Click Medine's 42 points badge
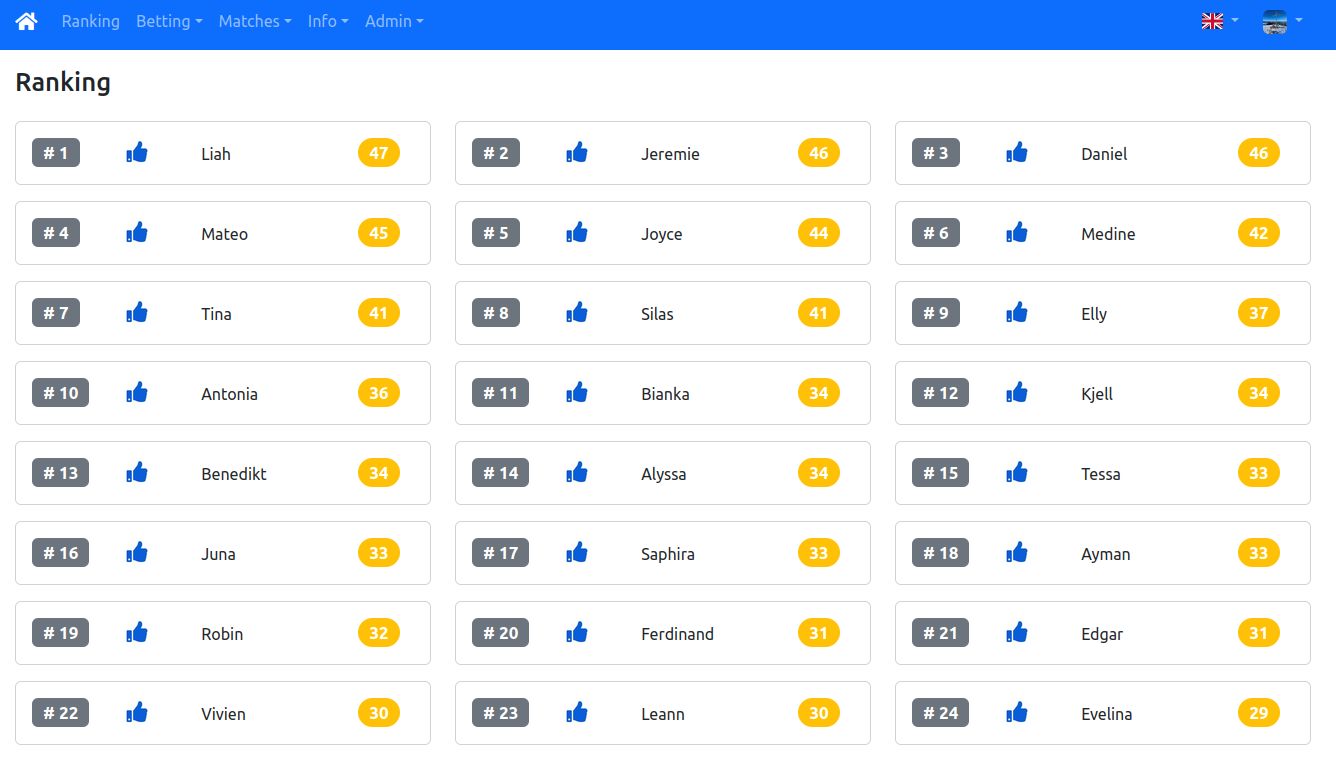 click(x=1259, y=233)
